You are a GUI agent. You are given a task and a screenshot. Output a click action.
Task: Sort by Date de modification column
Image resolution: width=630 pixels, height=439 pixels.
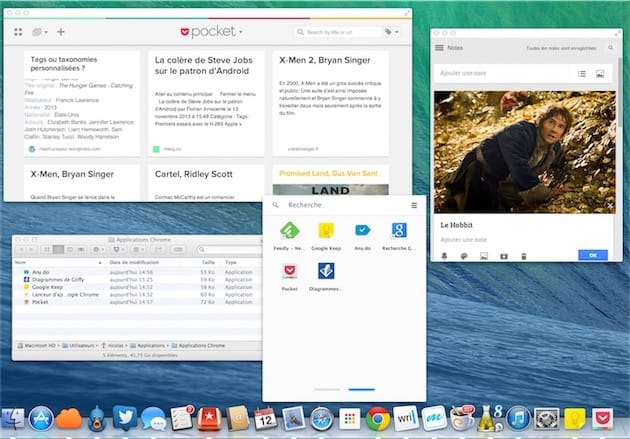coord(134,262)
